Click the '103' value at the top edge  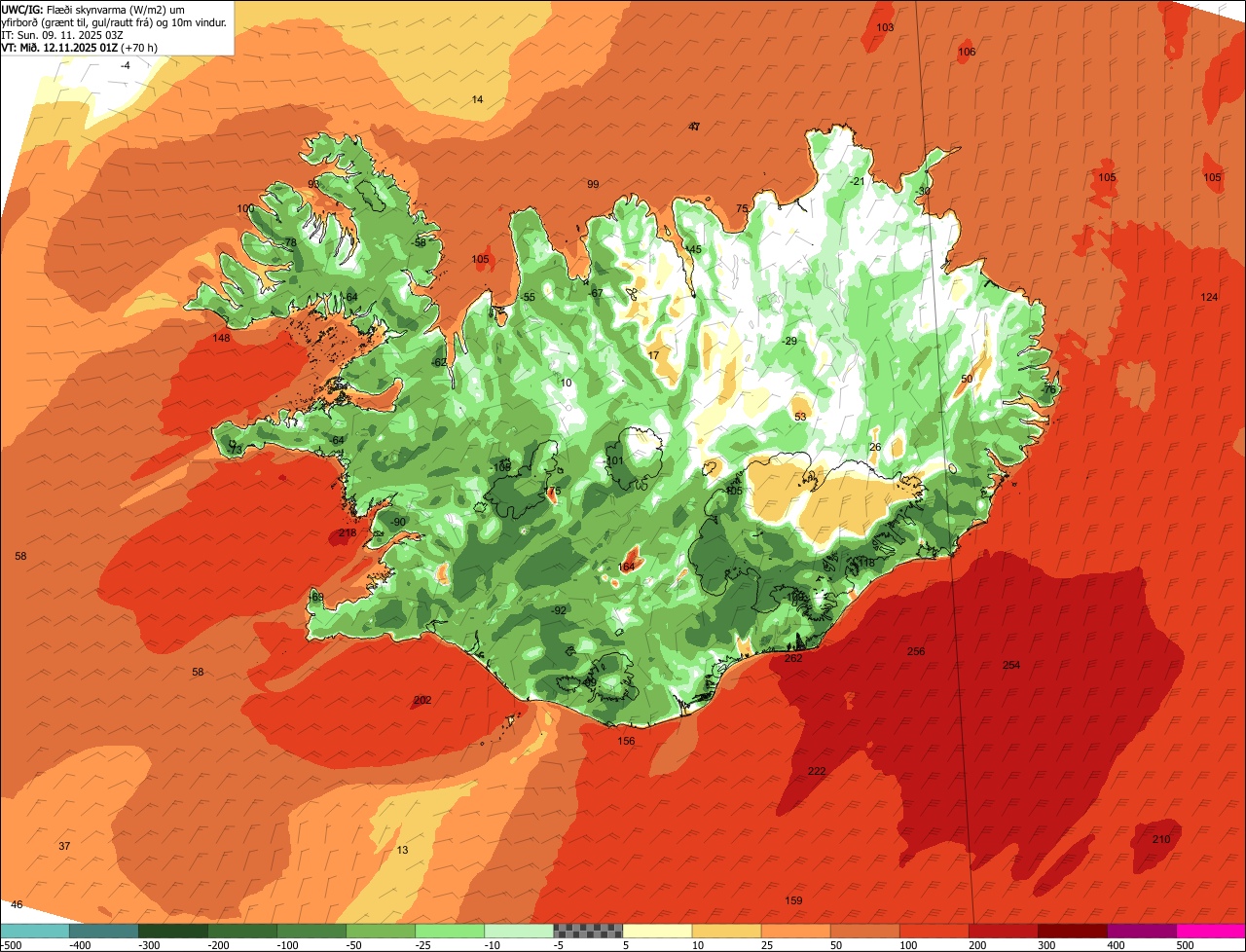click(x=885, y=27)
